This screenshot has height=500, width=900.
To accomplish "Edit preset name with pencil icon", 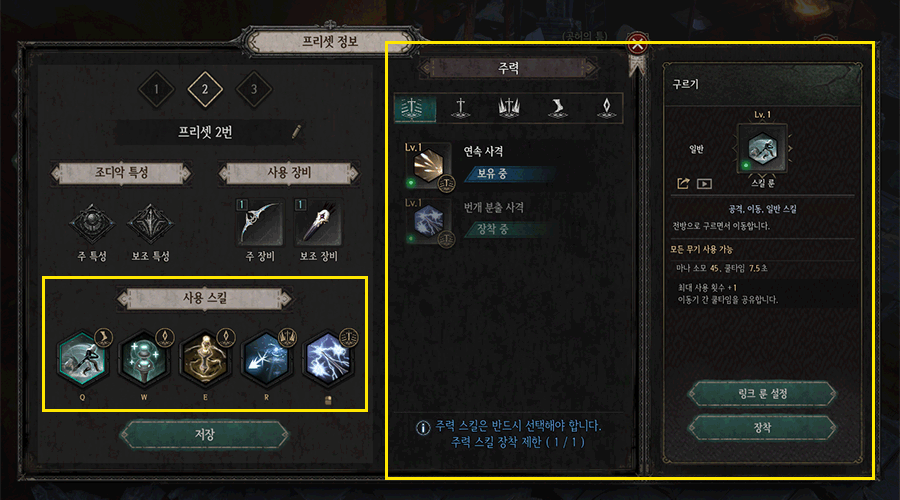I will coord(296,131).
